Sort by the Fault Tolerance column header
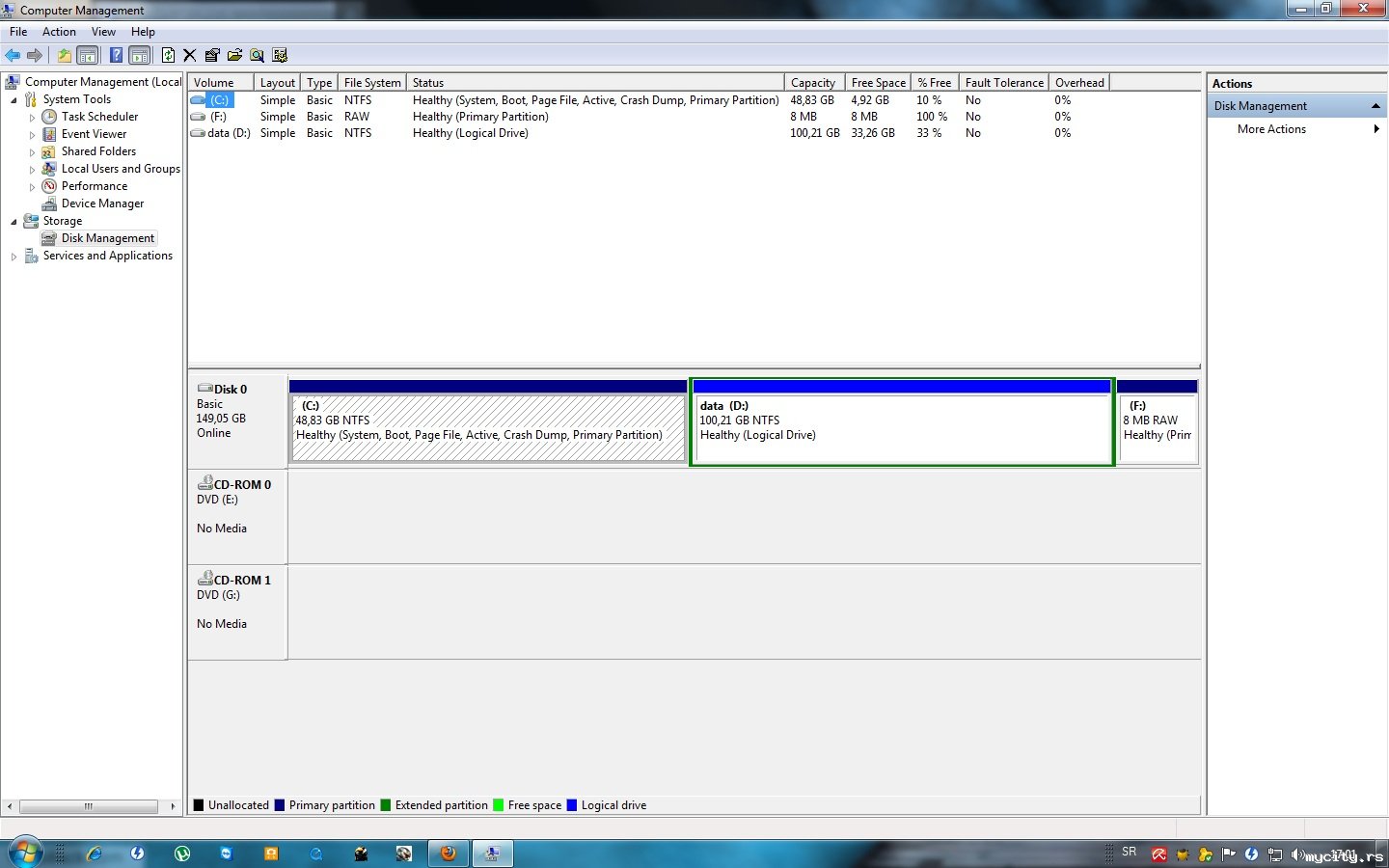The height and width of the screenshot is (868, 1389). tap(1004, 83)
